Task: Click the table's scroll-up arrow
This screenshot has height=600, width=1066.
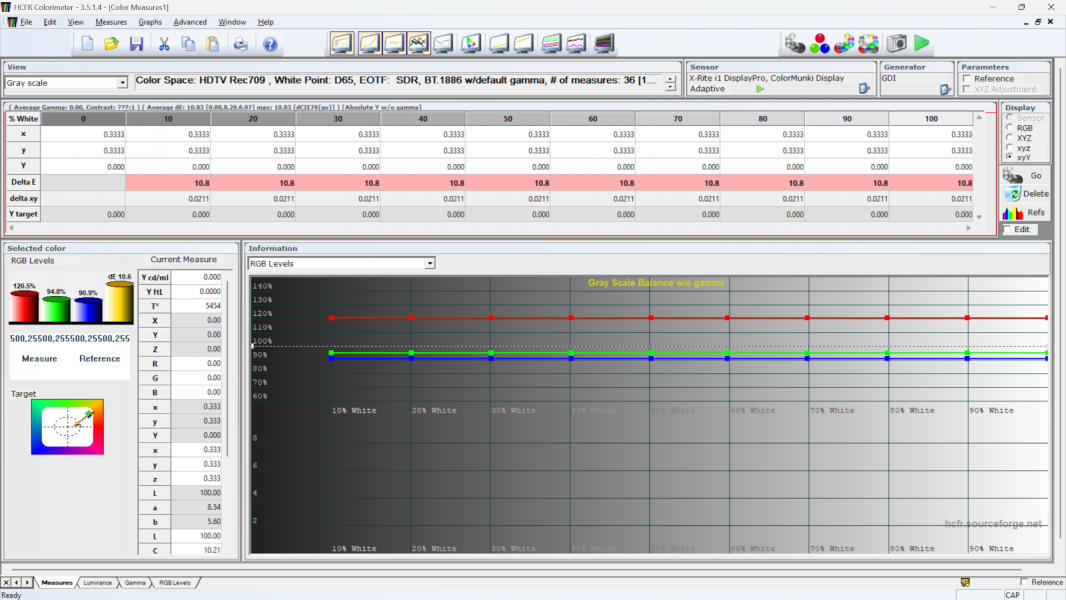Action: pos(979,118)
